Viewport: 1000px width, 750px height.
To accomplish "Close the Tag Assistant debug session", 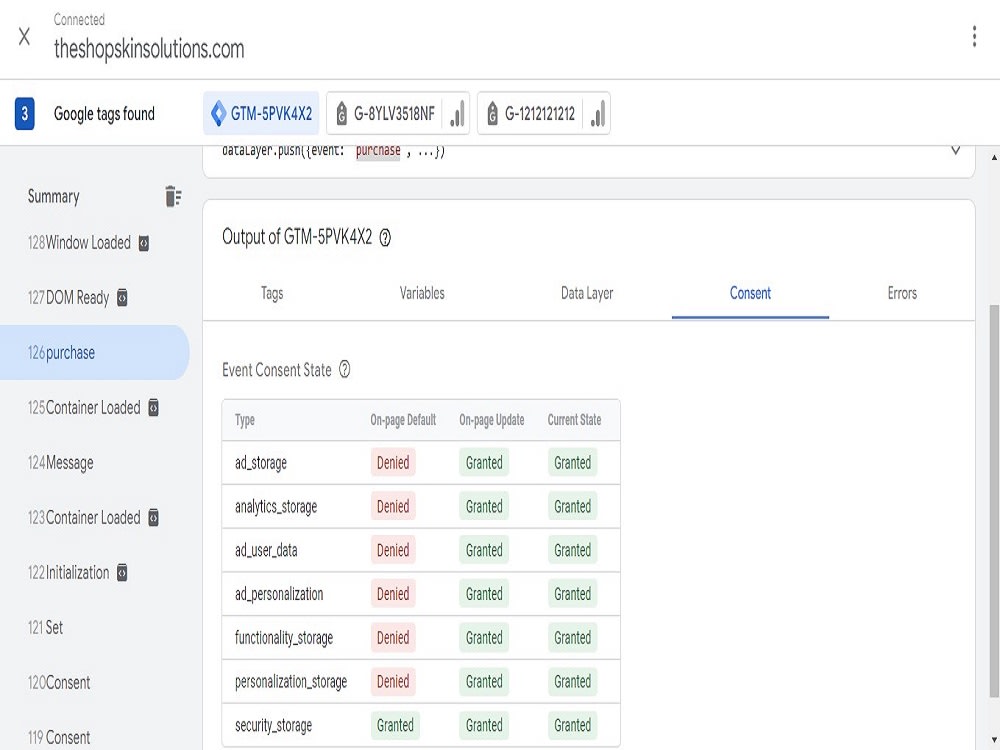I will coord(24,36).
